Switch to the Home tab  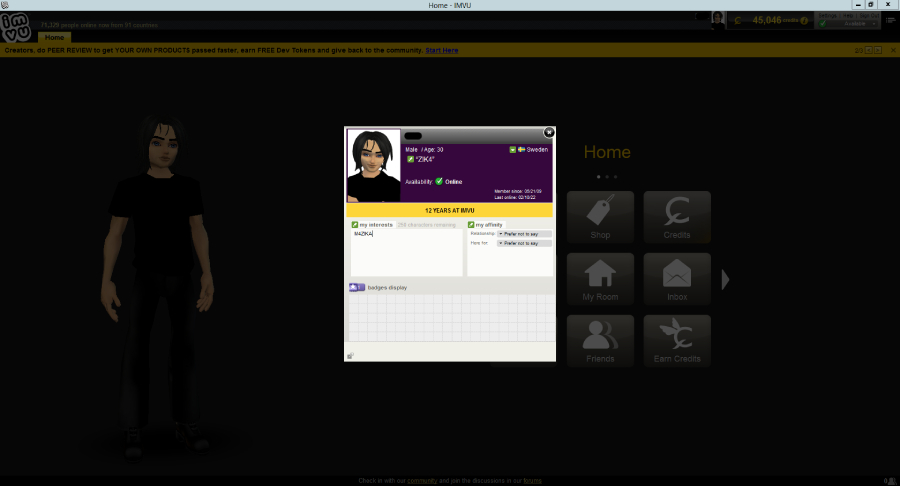tap(55, 37)
